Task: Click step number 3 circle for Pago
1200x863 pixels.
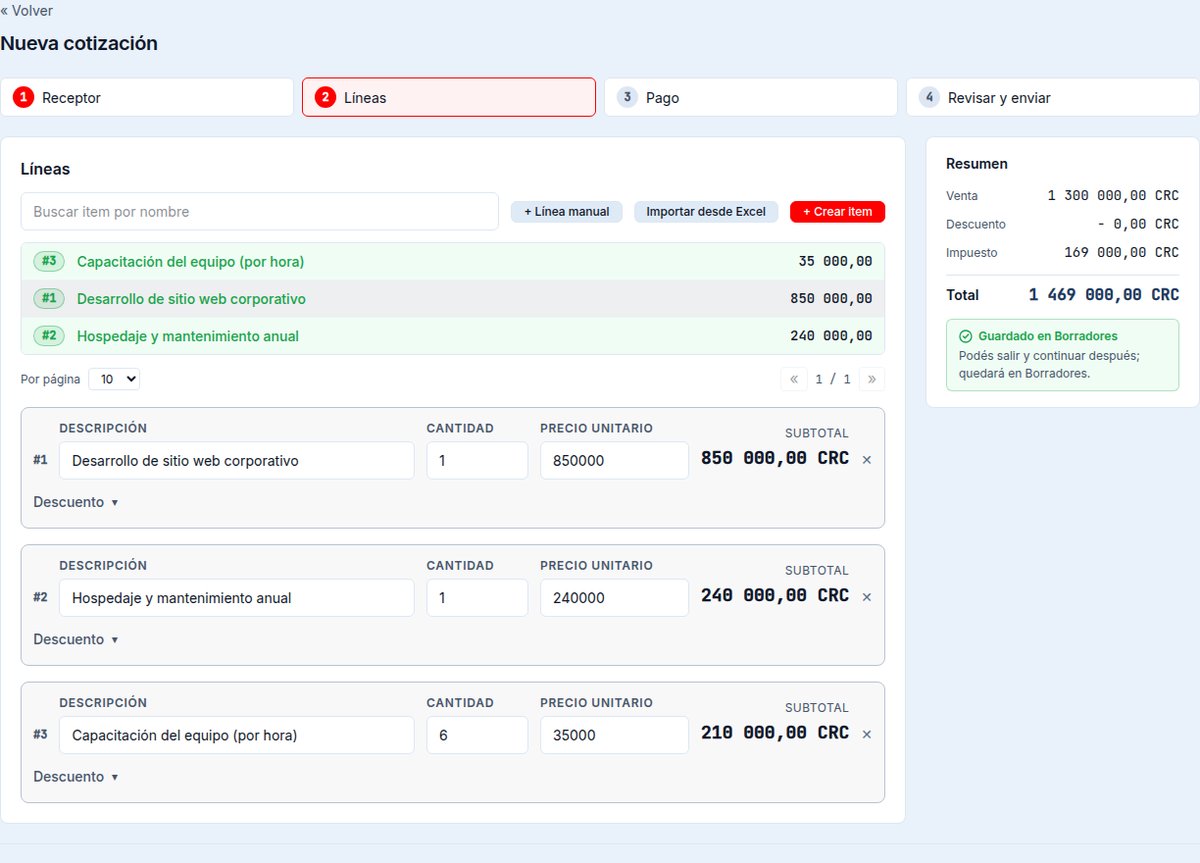Action: tap(627, 97)
